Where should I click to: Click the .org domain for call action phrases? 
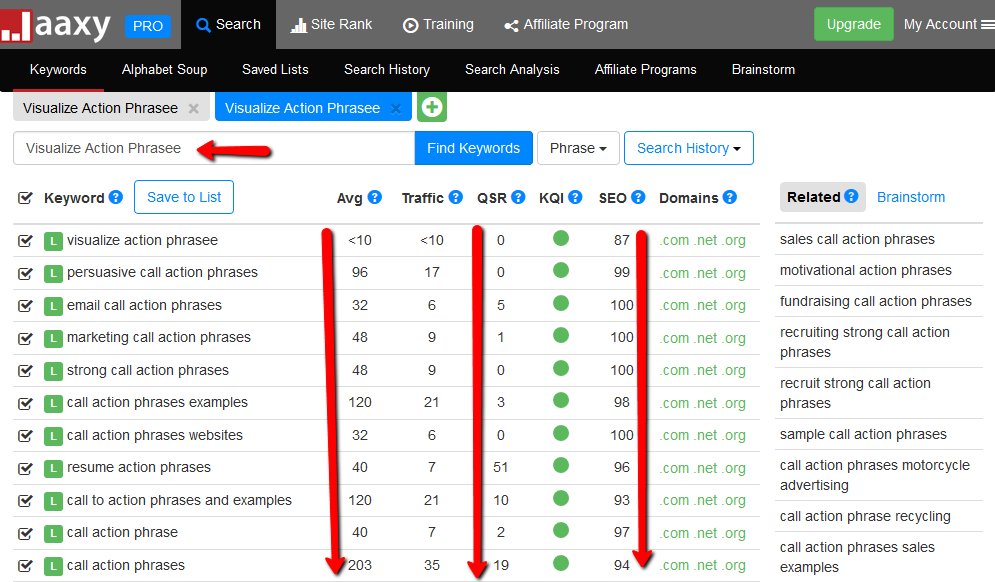[x=734, y=565]
